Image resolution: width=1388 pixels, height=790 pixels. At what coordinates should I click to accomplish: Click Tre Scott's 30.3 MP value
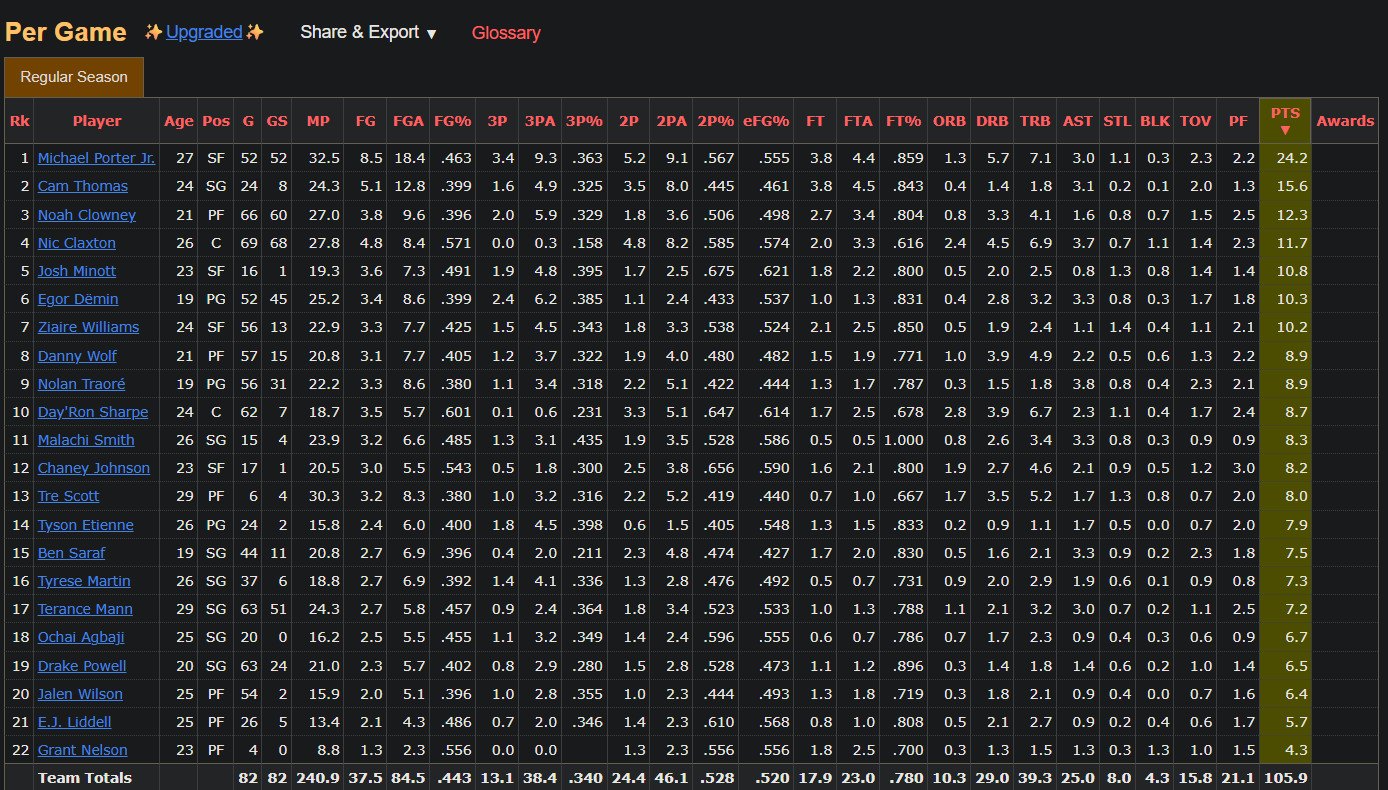[325, 496]
